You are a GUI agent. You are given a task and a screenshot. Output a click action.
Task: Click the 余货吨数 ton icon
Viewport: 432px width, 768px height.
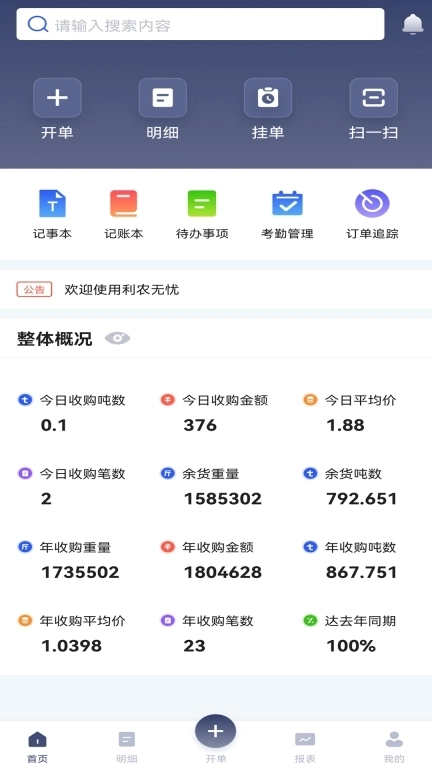coord(310,474)
